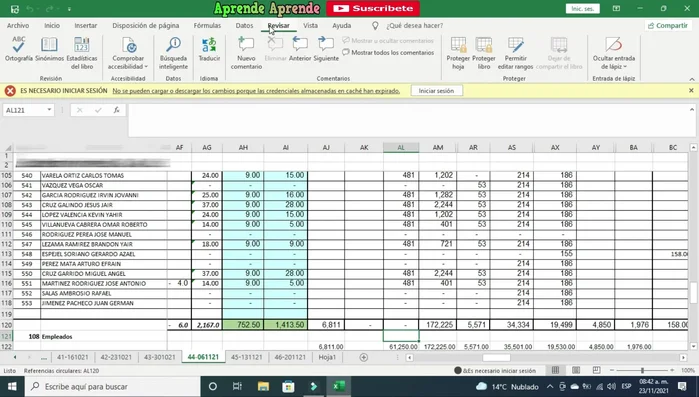Go to Anterior comment
This screenshot has width=699, height=397.
click(300, 49)
